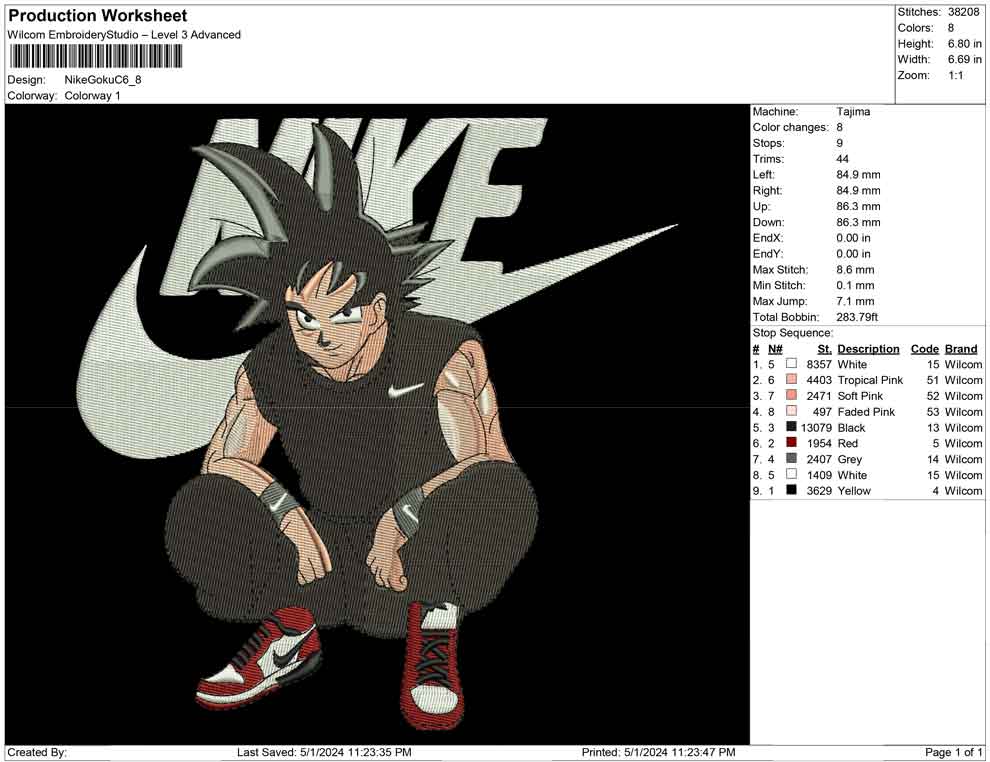Click the Trims value '44'

point(842,158)
